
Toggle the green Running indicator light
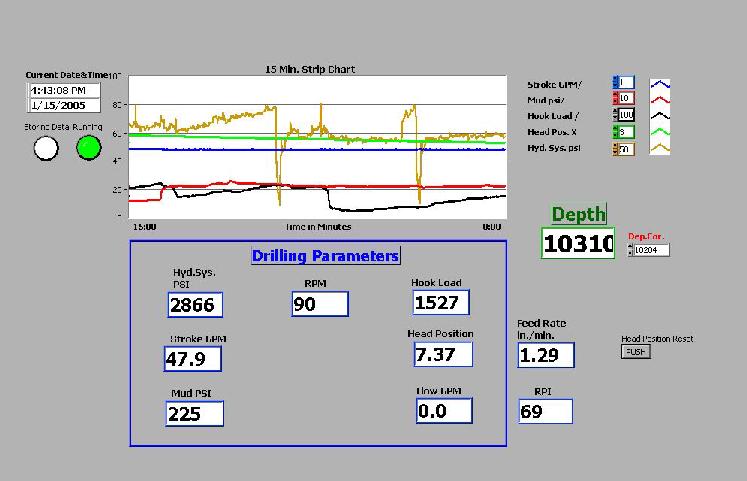point(89,148)
